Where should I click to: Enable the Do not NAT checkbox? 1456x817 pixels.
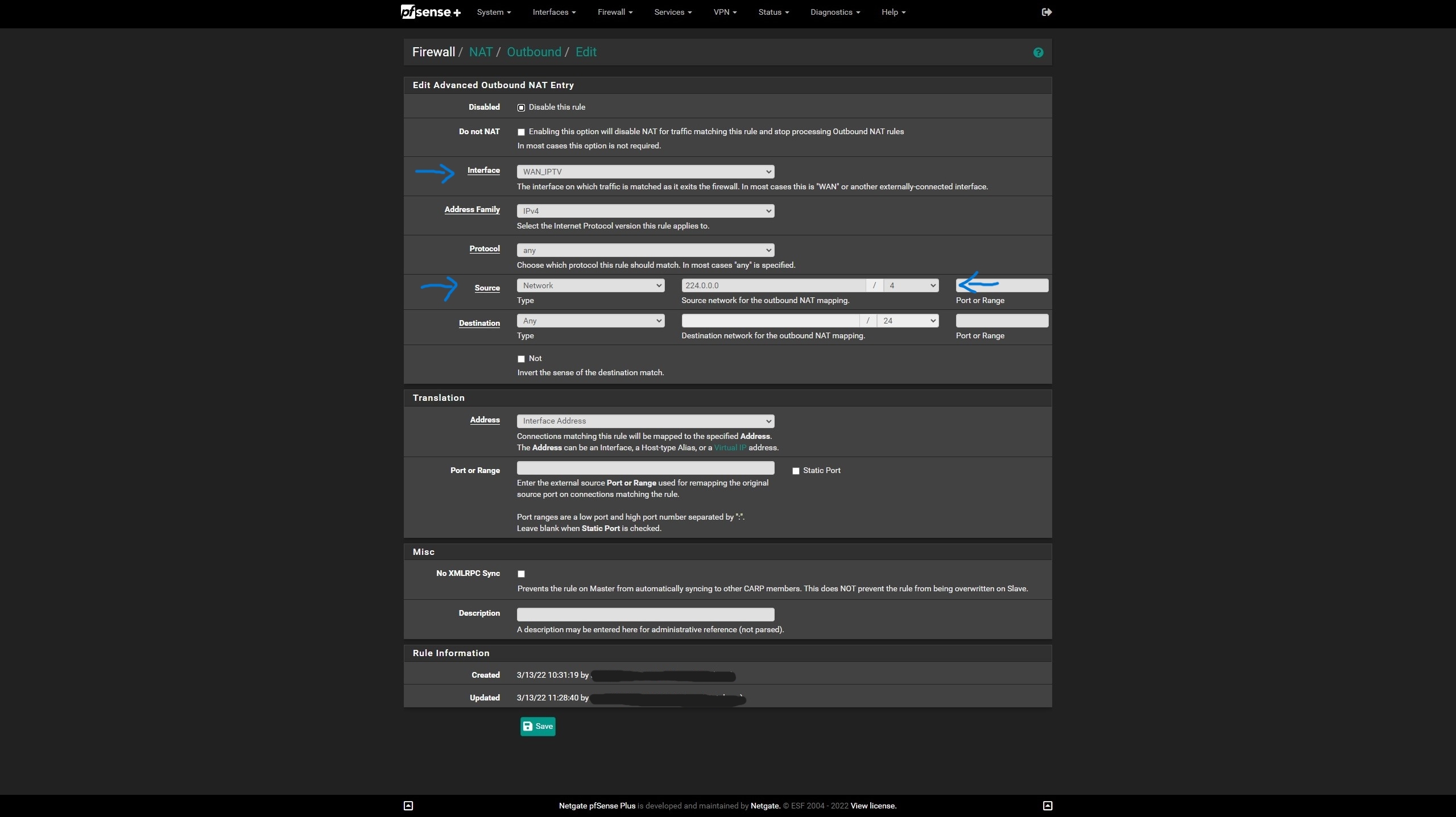(521, 132)
